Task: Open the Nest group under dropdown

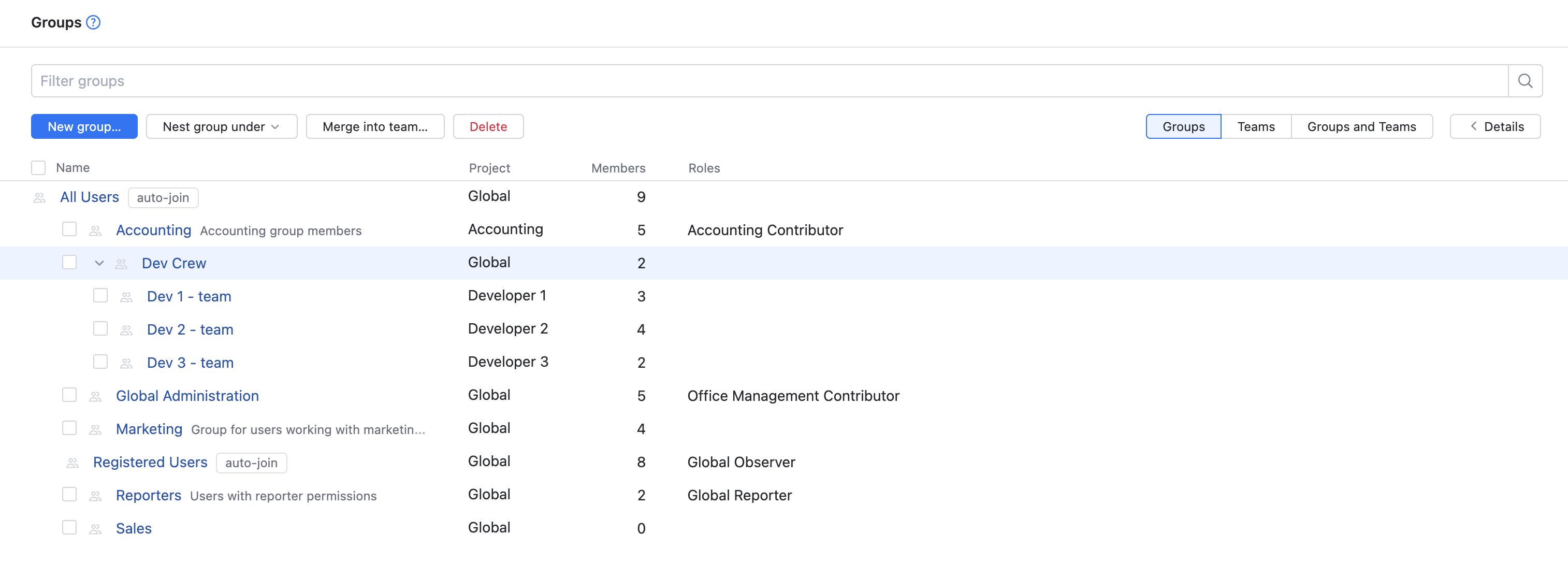Action: pos(222,126)
